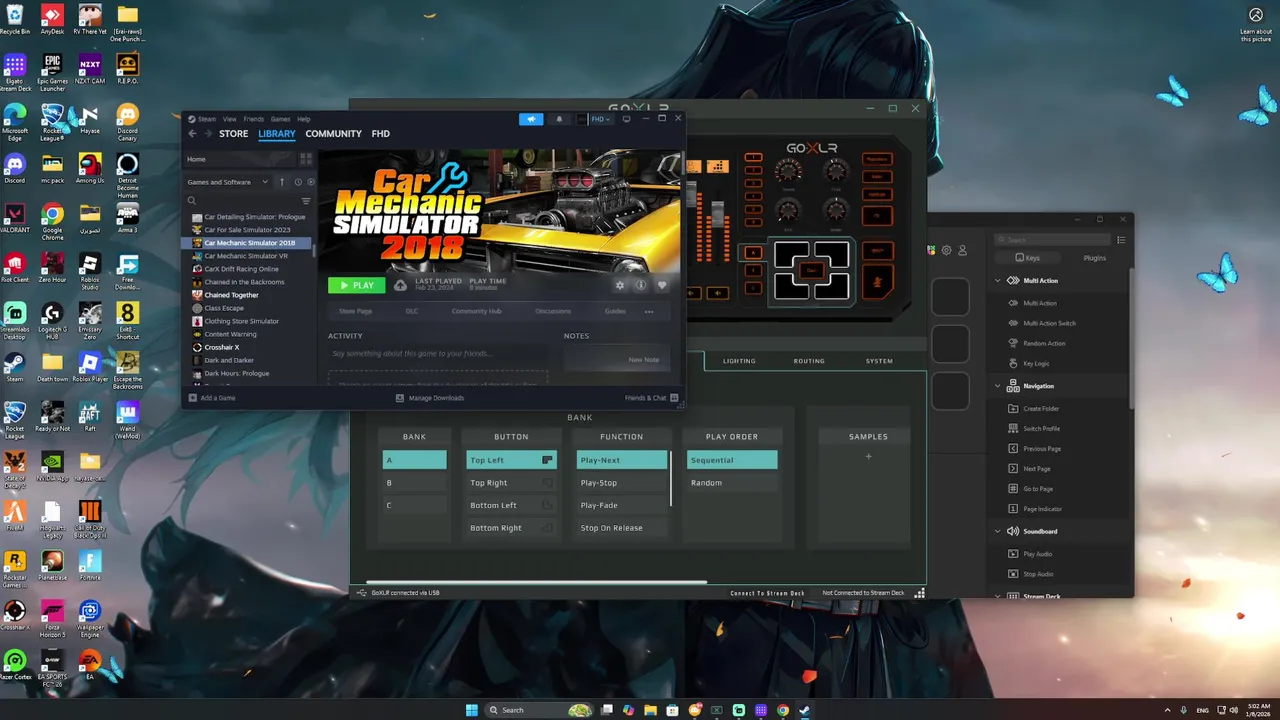Image resolution: width=1280 pixels, height=720 pixels.
Task: Click sort ascending arrow in library sidebar
Action: [282, 182]
